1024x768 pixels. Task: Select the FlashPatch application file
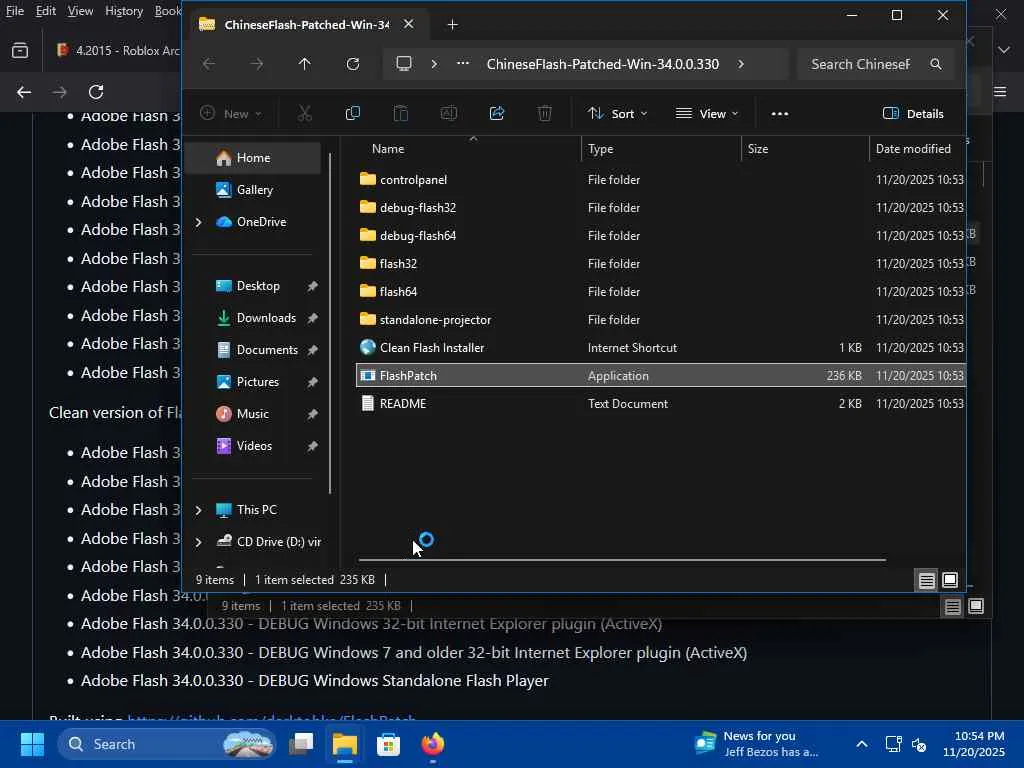(x=661, y=376)
